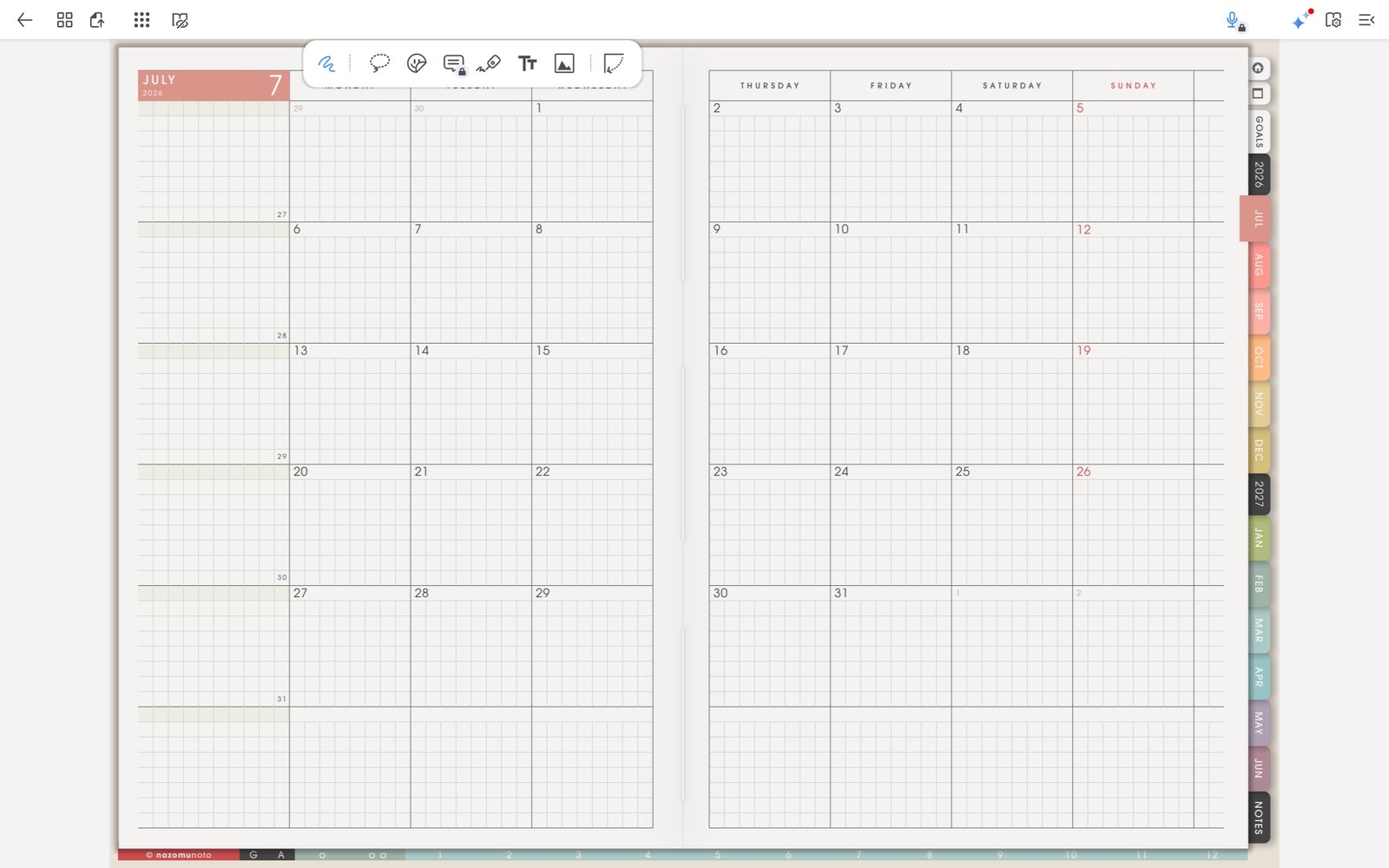
Task: Click the week 30 number link
Action: pyautogui.click(x=281, y=577)
